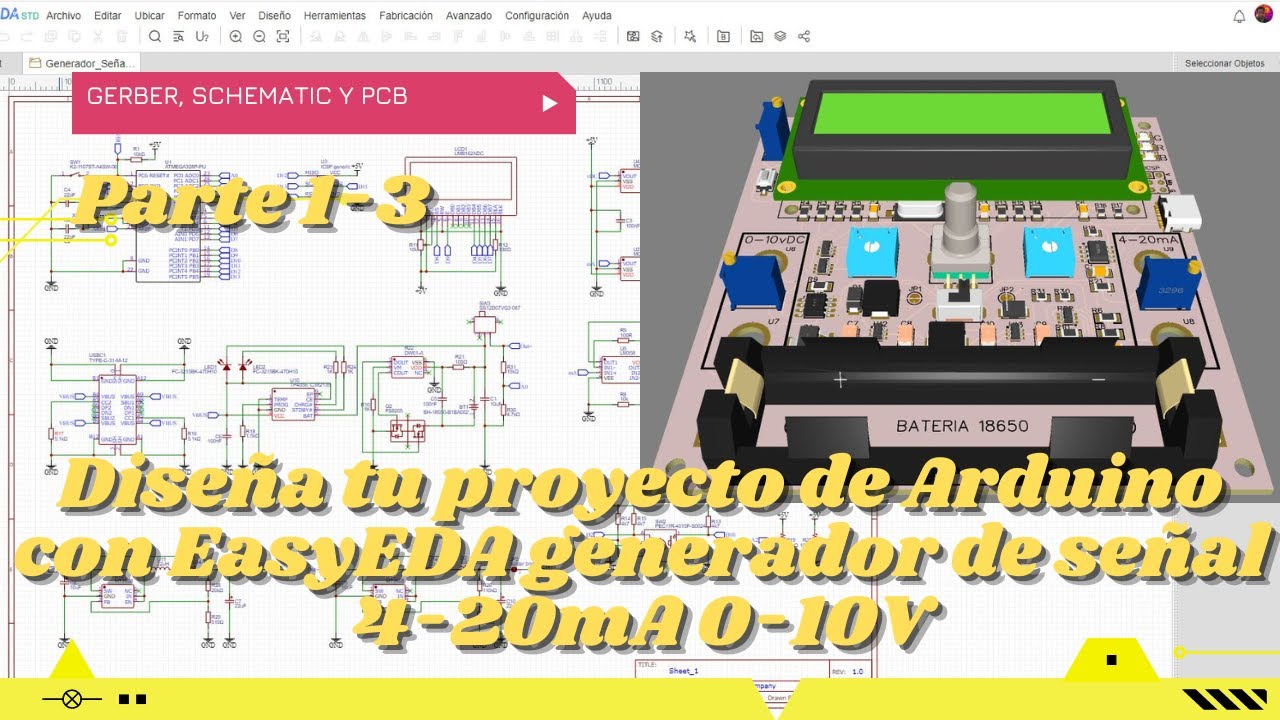Open the Avanzado menu
1280x720 pixels.
coord(469,16)
